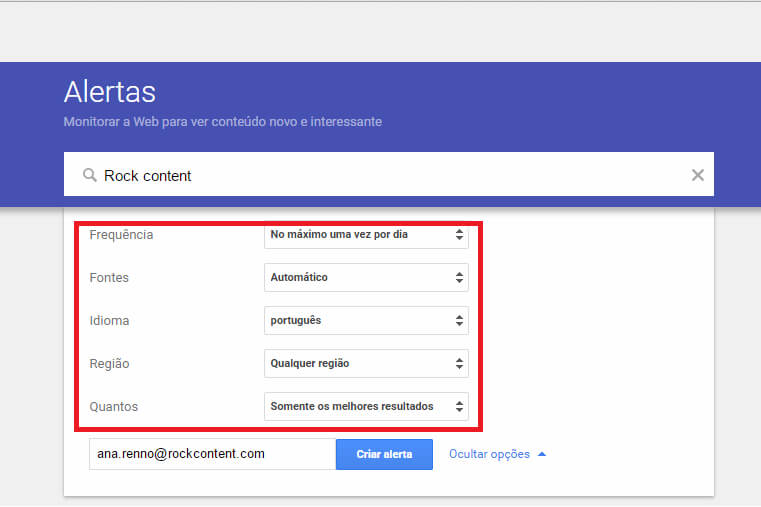Image resolution: width=761 pixels, height=507 pixels.
Task: Click the Criar alerta button
Action: point(384,455)
